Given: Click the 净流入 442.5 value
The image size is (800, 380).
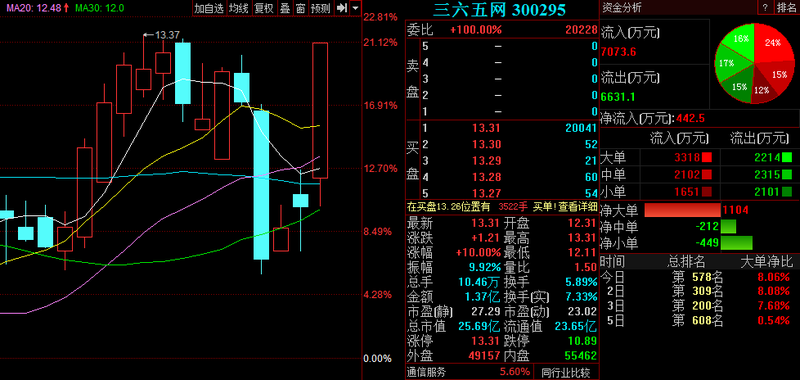Looking at the screenshot, I should [x=690, y=119].
